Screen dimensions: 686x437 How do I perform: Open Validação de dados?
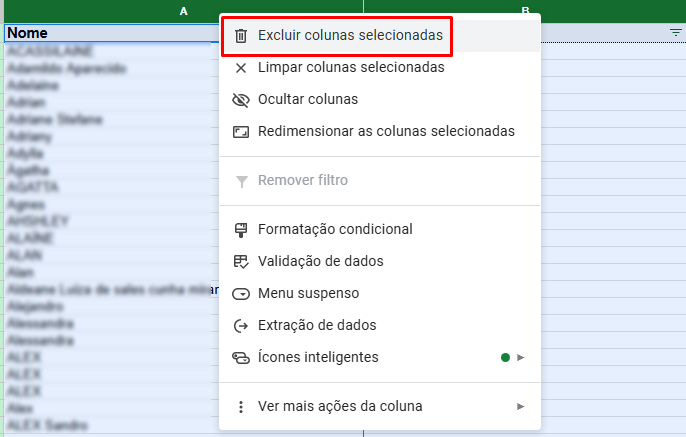321,261
